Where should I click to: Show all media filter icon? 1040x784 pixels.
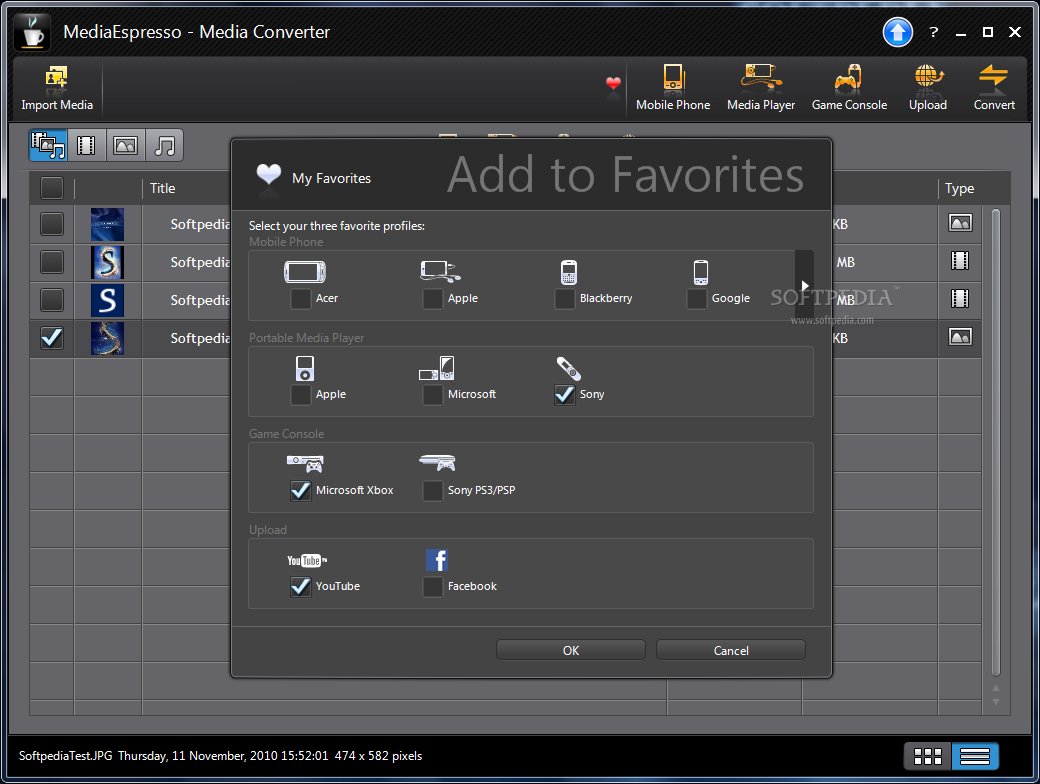click(x=48, y=145)
